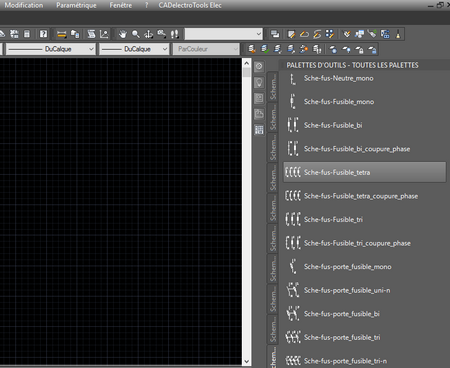Viewport: 450px width, 368px height.
Task: Click the clipboard paste icon
Action: pos(75,34)
